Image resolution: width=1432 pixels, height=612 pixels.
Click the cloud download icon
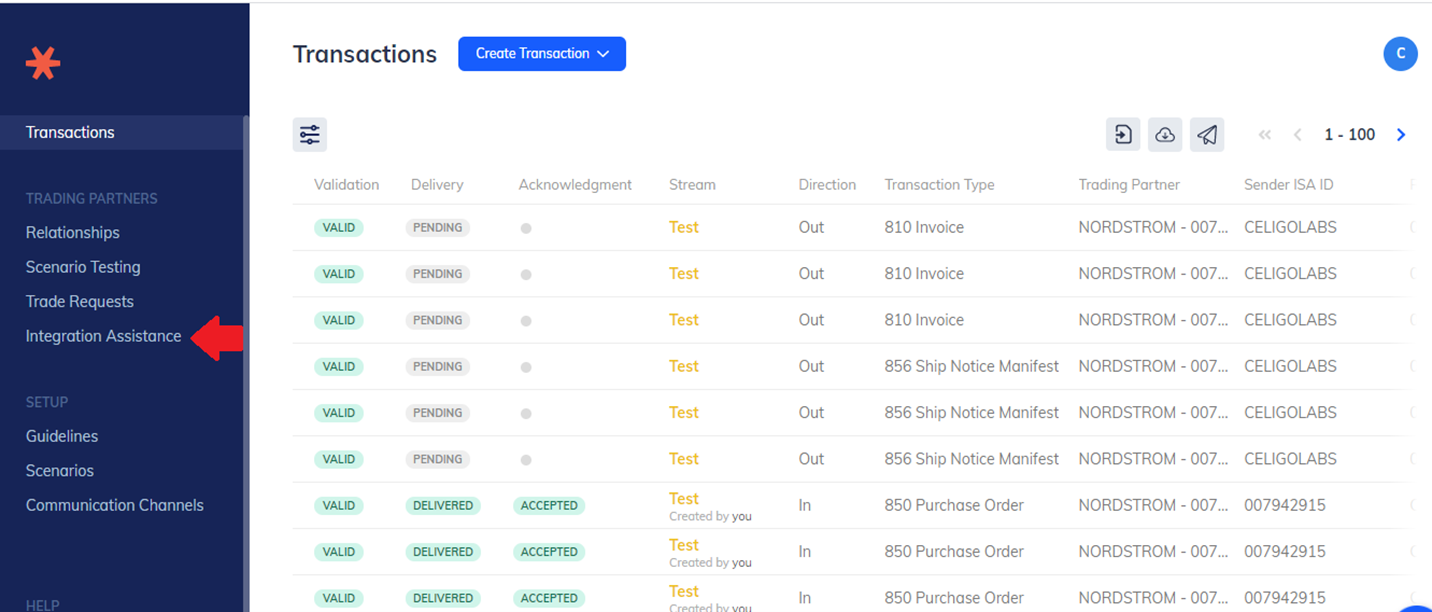click(1165, 134)
